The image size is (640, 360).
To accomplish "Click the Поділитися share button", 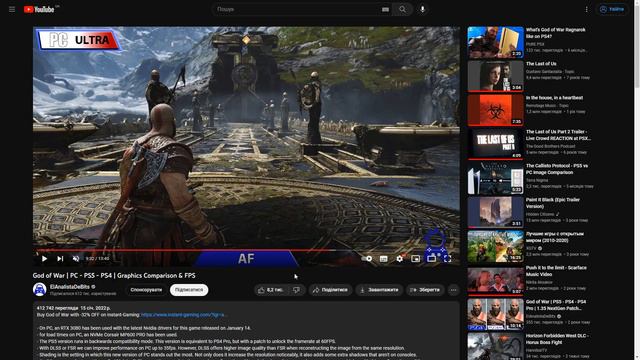I will (330, 290).
